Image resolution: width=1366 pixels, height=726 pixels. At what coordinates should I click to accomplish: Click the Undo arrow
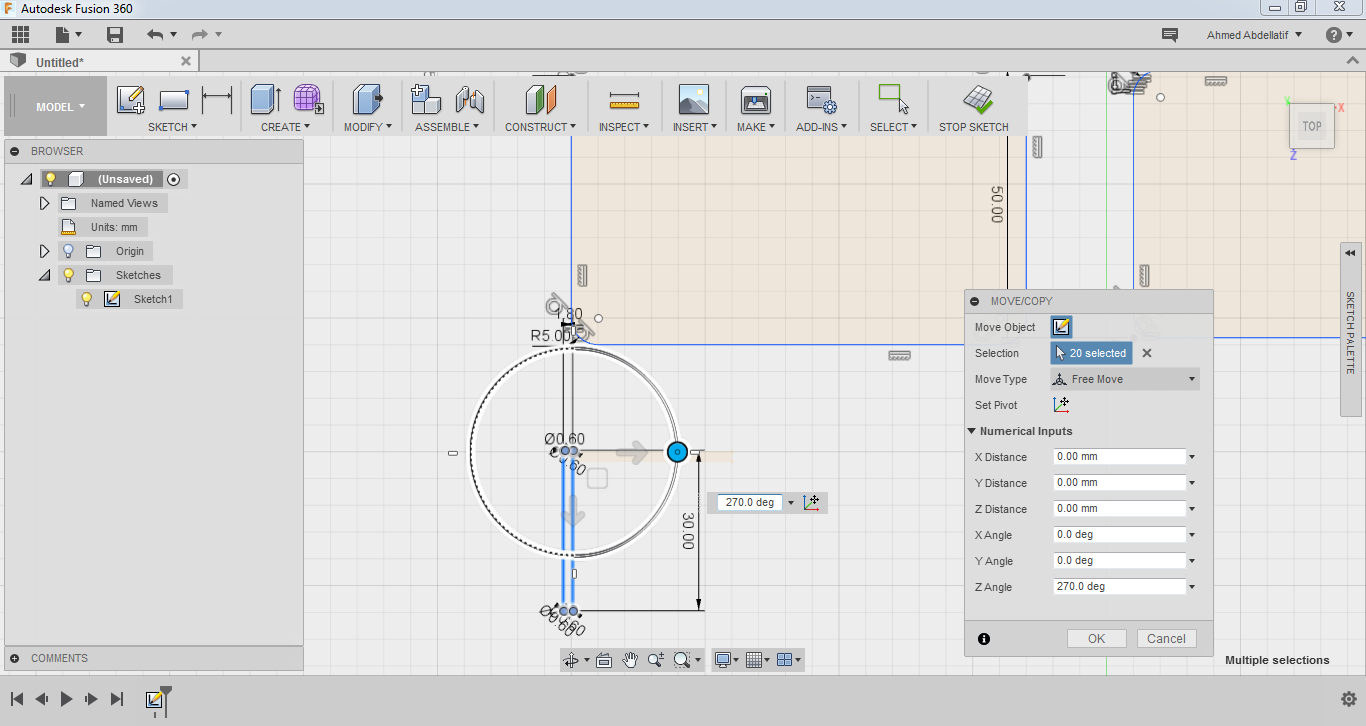155,35
